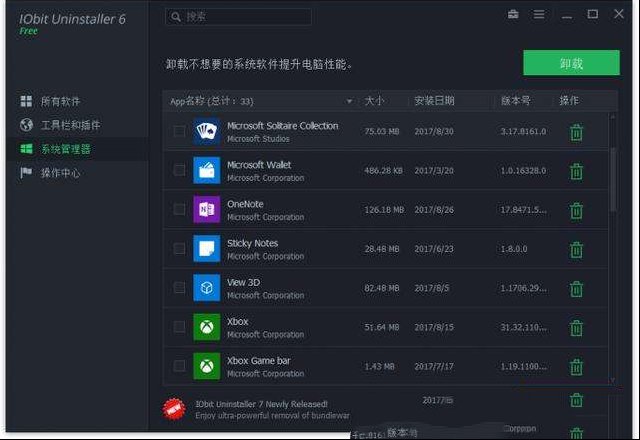Click the Sticky Notes app icon

coord(207,249)
